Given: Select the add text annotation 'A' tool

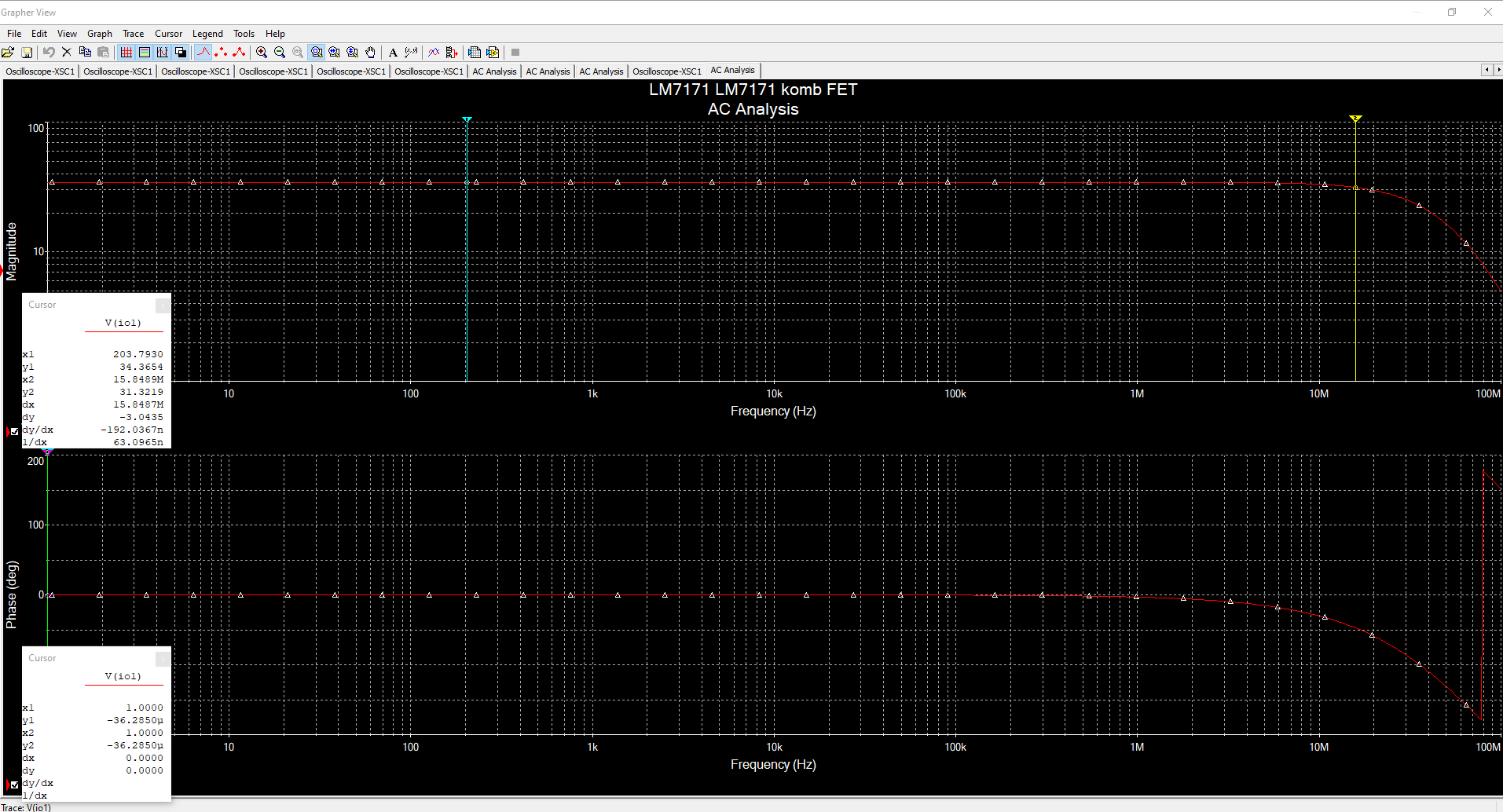Looking at the screenshot, I should point(393,53).
